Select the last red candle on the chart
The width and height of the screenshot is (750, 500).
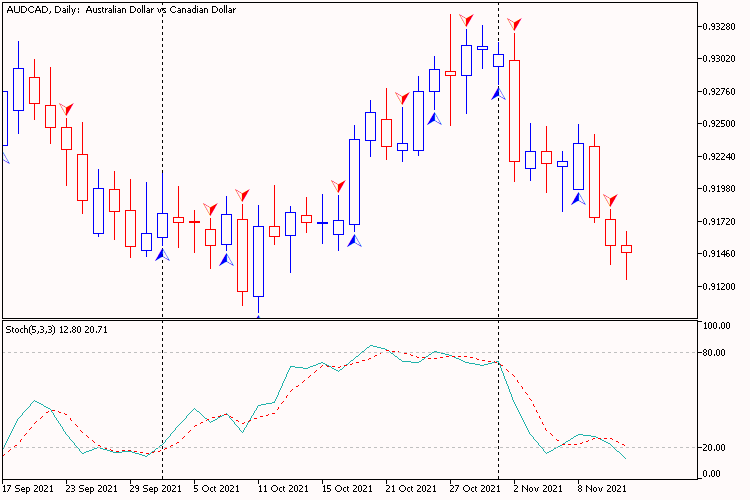(x=626, y=249)
